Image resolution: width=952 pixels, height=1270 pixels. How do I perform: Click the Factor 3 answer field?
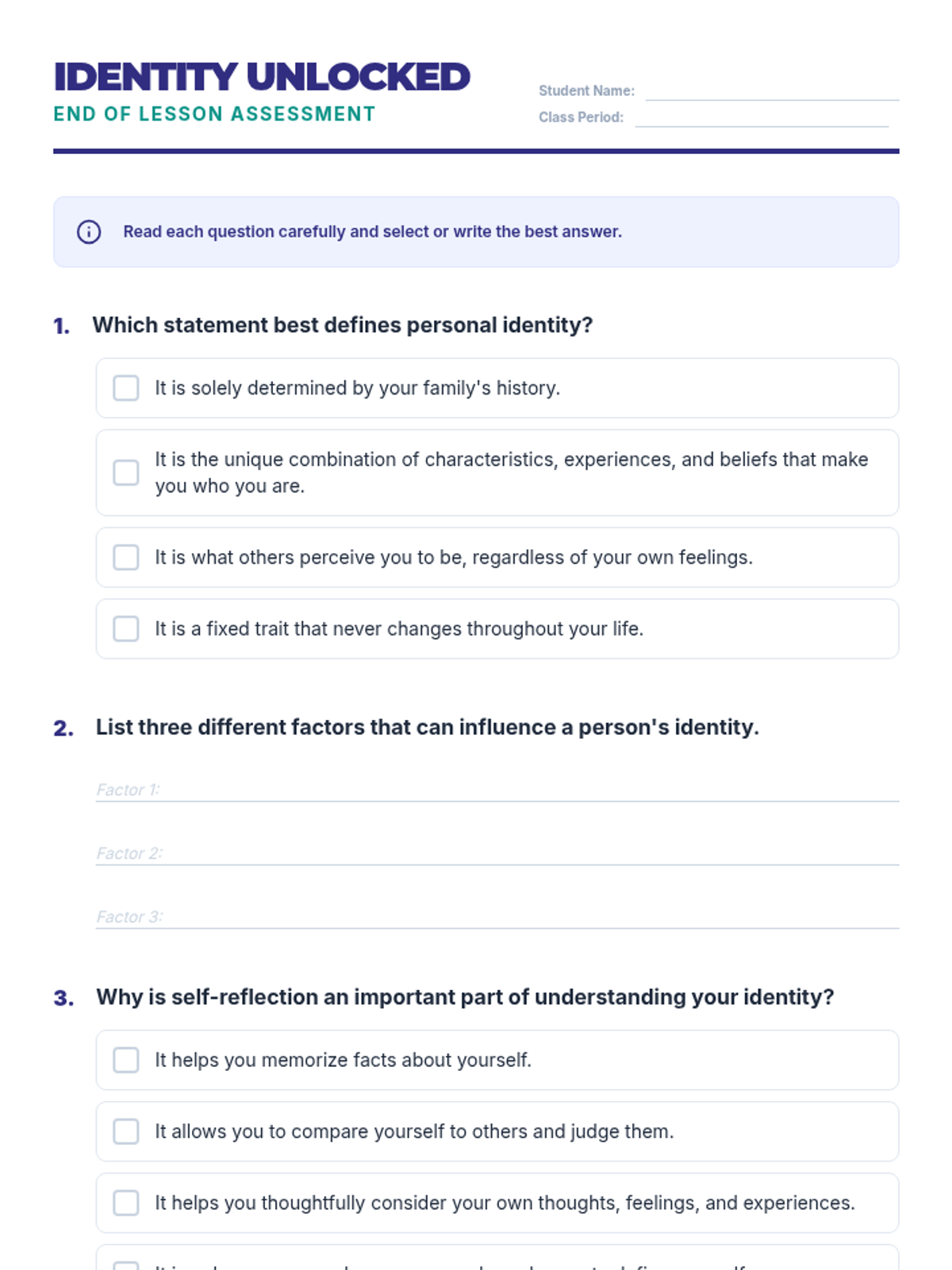pyautogui.click(x=497, y=916)
